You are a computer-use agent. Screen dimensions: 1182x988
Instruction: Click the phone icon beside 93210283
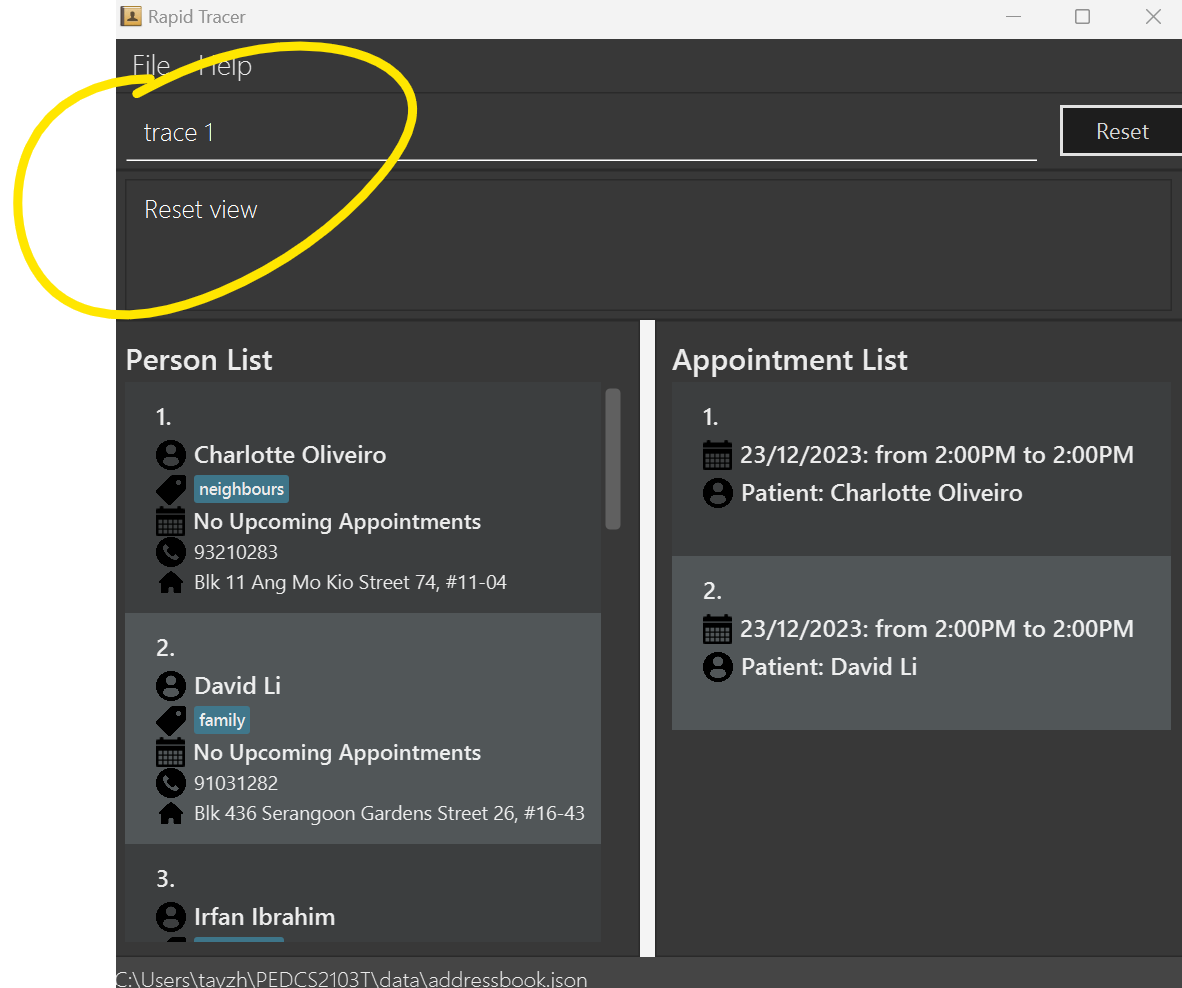[171, 552]
